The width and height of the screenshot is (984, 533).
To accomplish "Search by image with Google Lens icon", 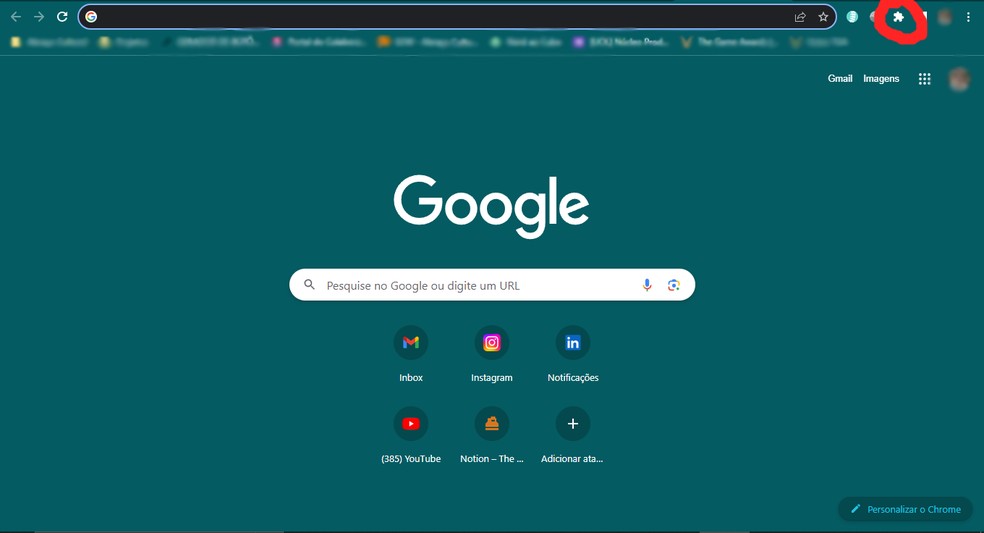I will tap(673, 285).
